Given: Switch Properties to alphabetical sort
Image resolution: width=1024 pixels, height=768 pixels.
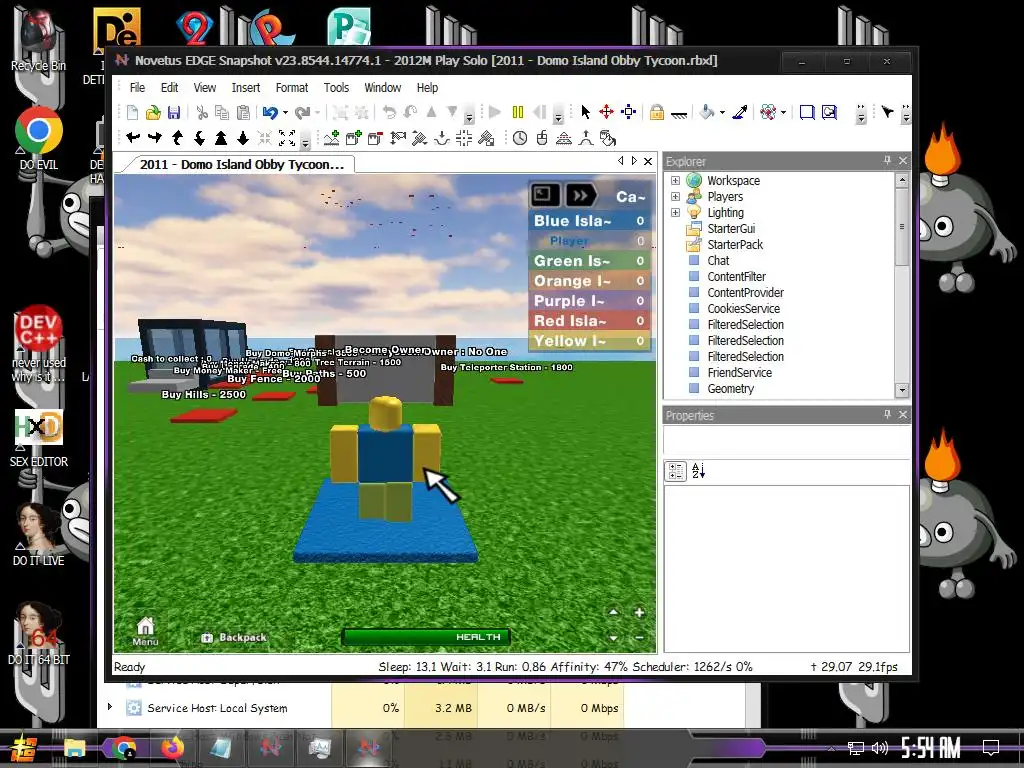Looking at the screenshot, I should click(698, 471).
